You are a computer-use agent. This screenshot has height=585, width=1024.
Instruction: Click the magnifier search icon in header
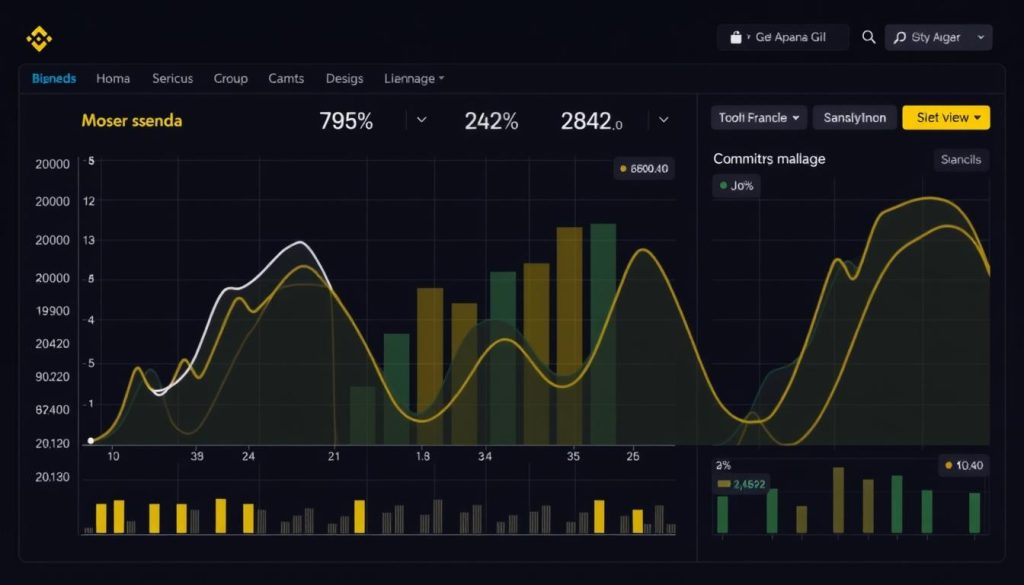pyautogui.click(x=869, y=37)
